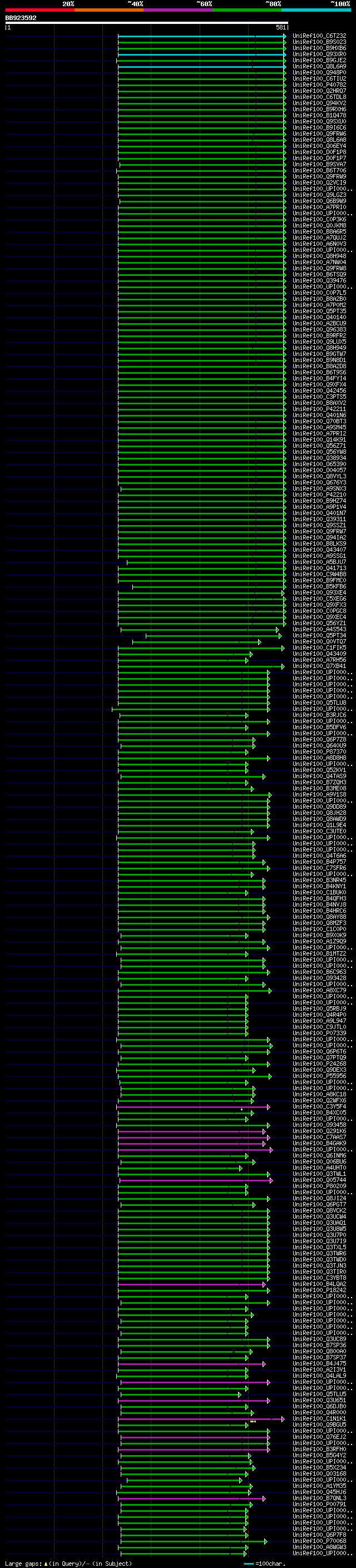This screenshot has height=1568, width=356.
Task: Select hit label UniRef100_B4J475
Action: pyautogui.click(x=319, y=1363)
